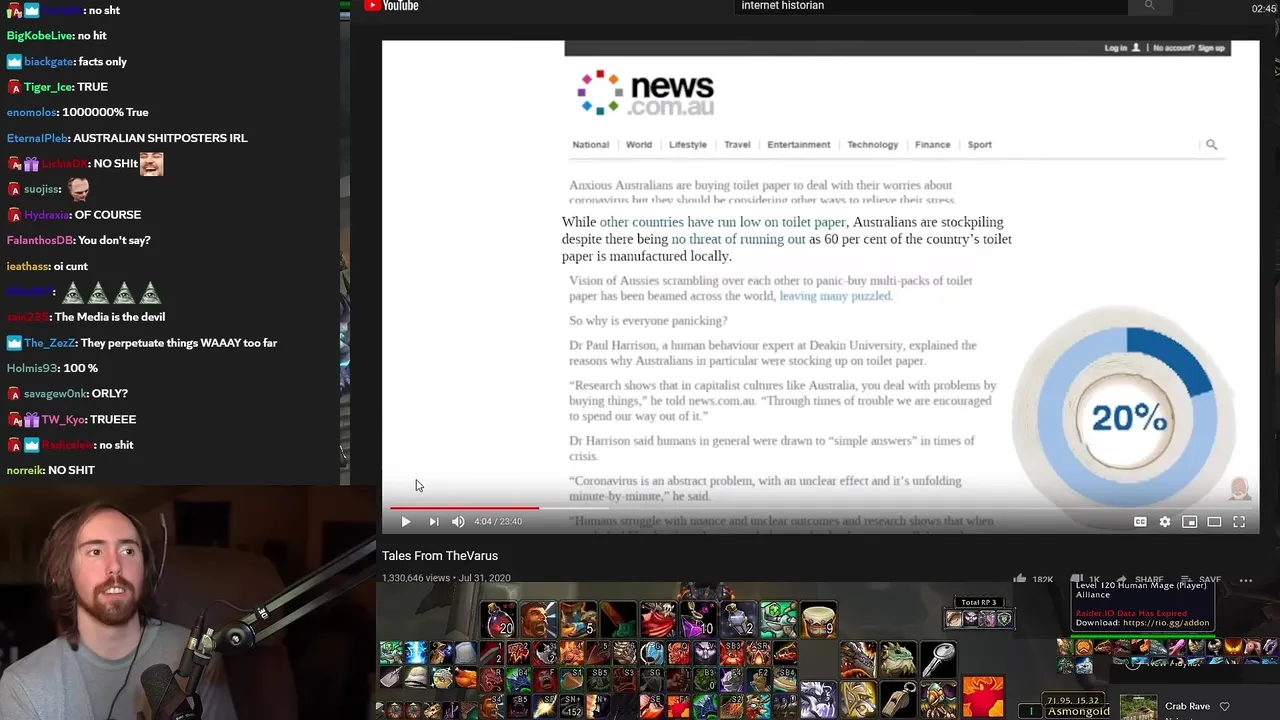1280x720 pixels.
Task: Click the news site search magnifier
Action: click(x=1211, y=144)
